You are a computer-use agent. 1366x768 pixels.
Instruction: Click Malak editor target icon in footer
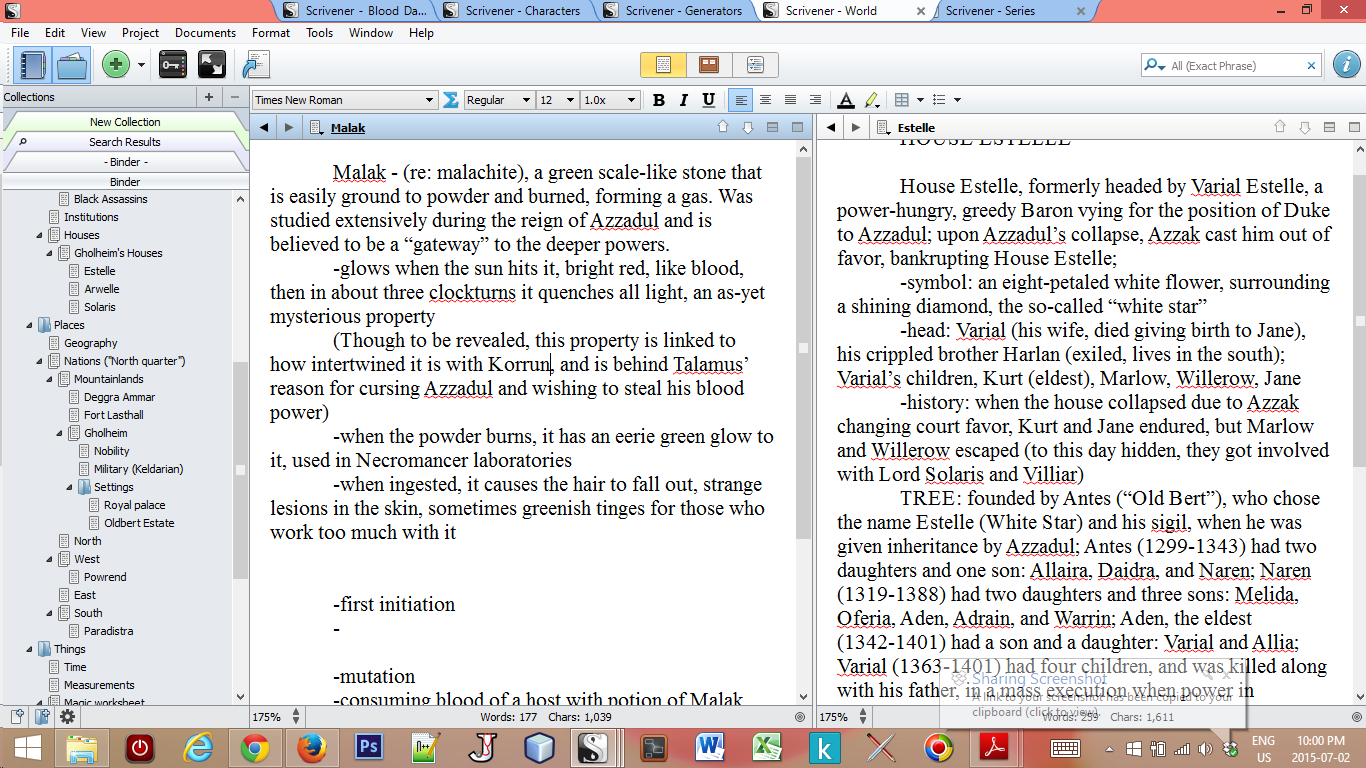[799, 717]
